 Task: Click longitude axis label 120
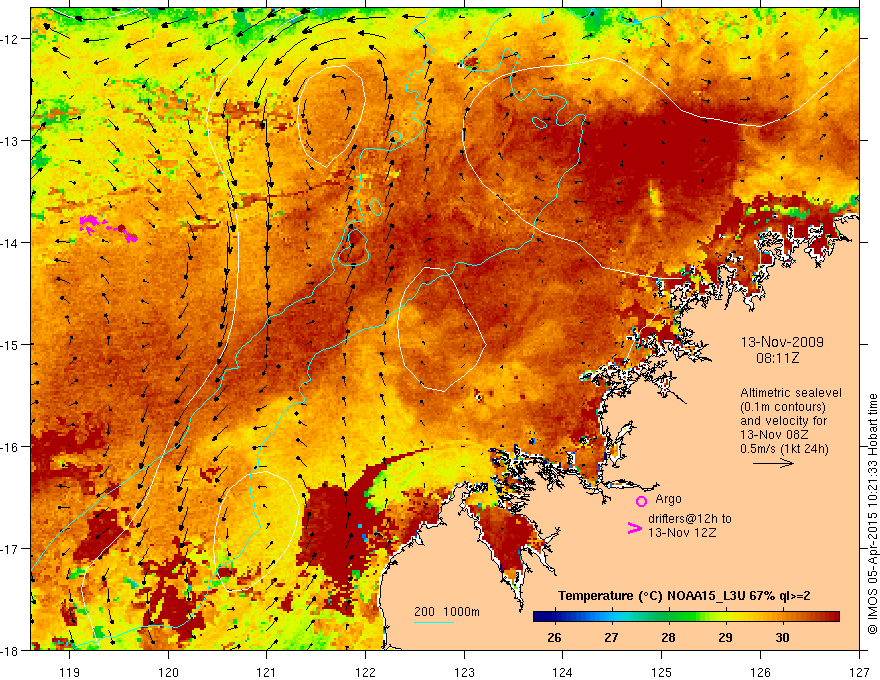[x=168, y=672]
